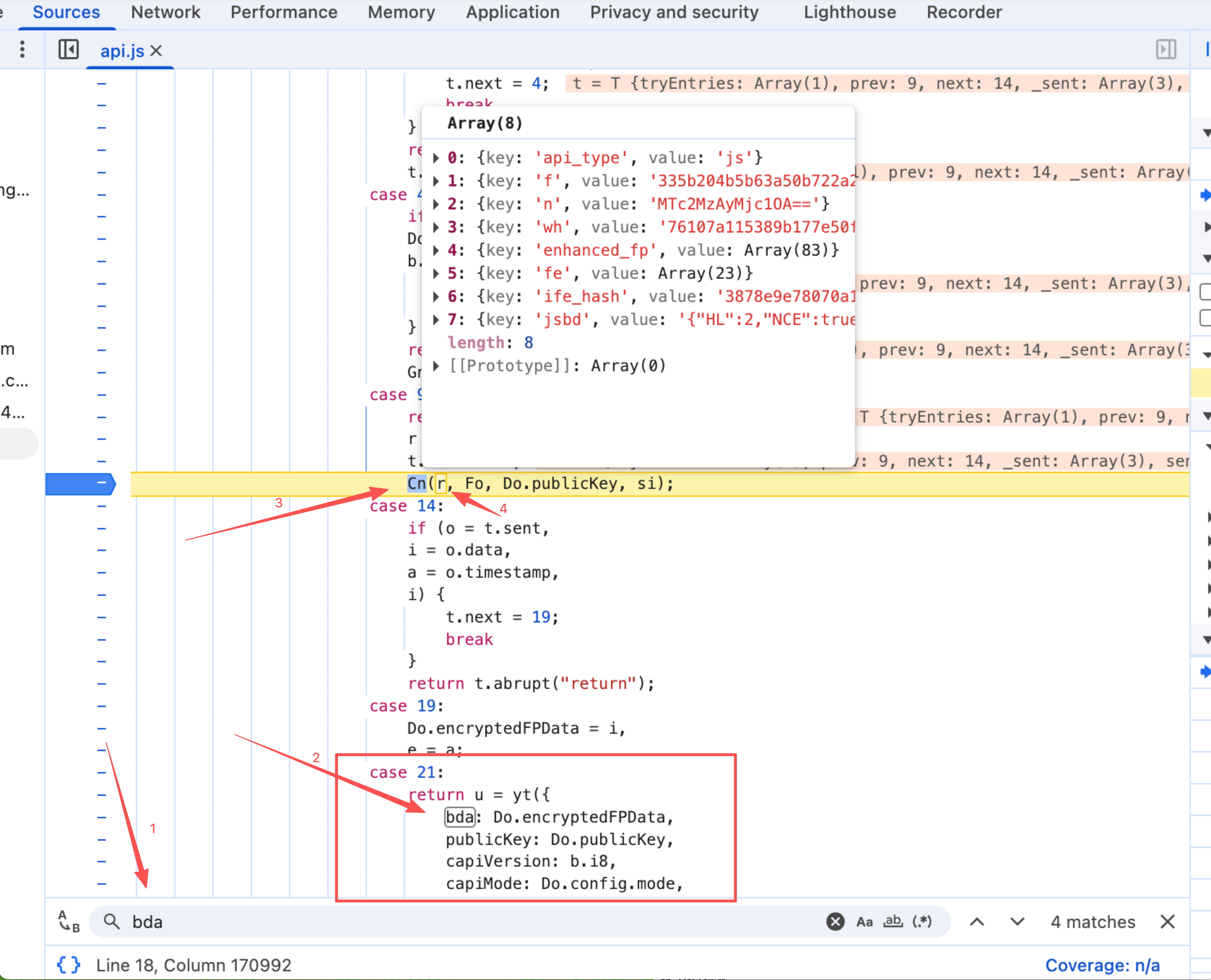Toggle match case in search
The height and width of the screenshot is (980, 1211).
point(864,921)
